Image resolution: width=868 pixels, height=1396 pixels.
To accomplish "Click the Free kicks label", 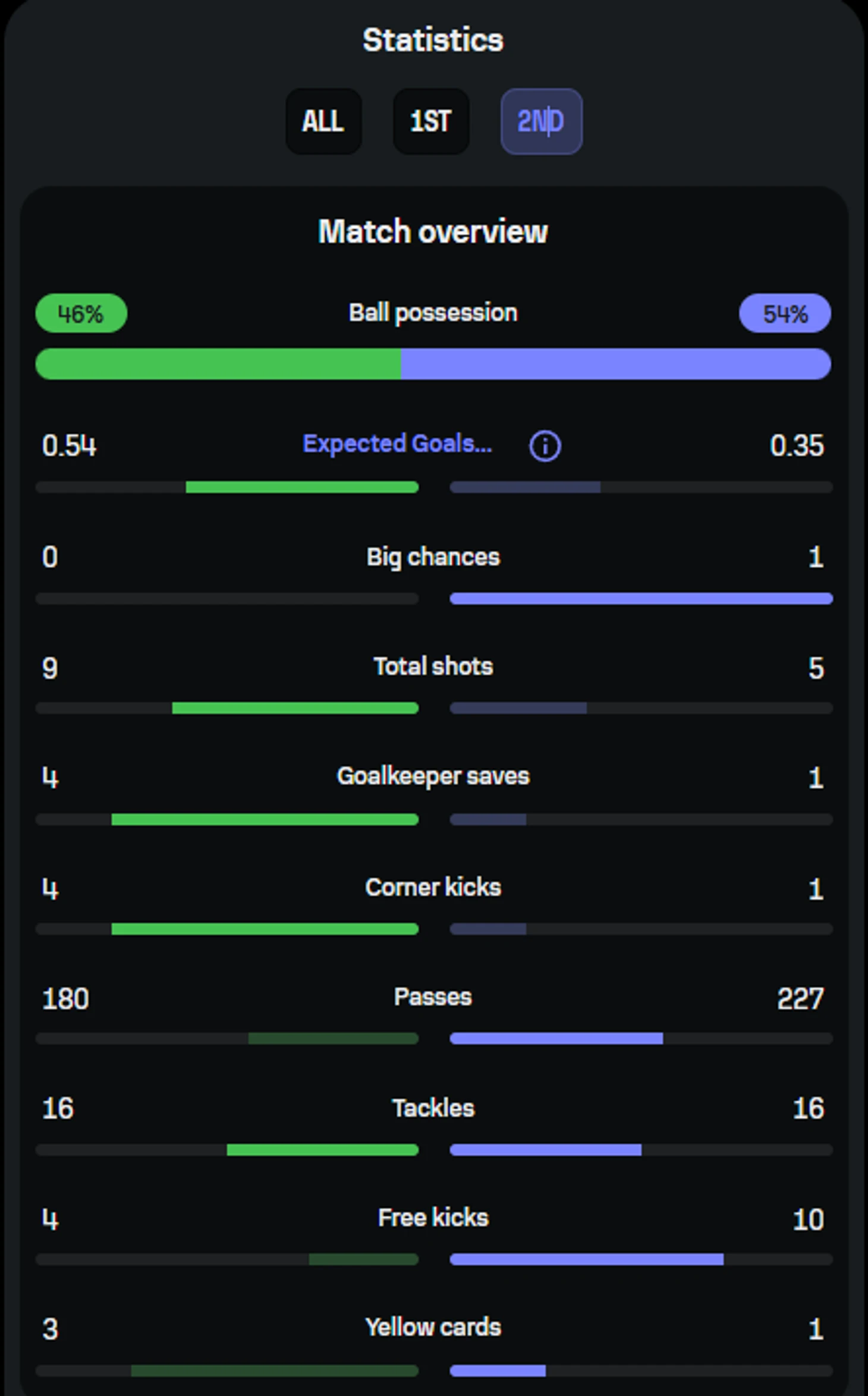I will click(433, 1218).
